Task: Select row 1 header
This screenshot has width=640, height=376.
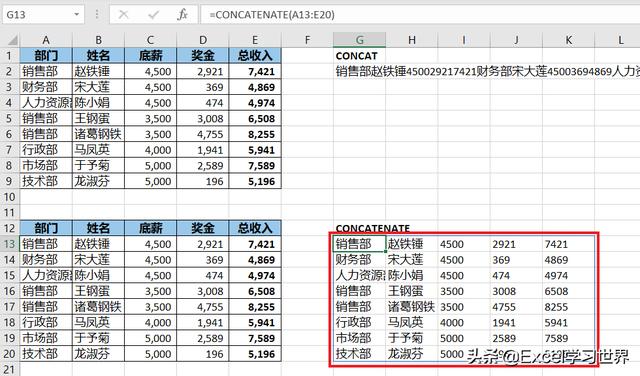Action: pos(10,56)
